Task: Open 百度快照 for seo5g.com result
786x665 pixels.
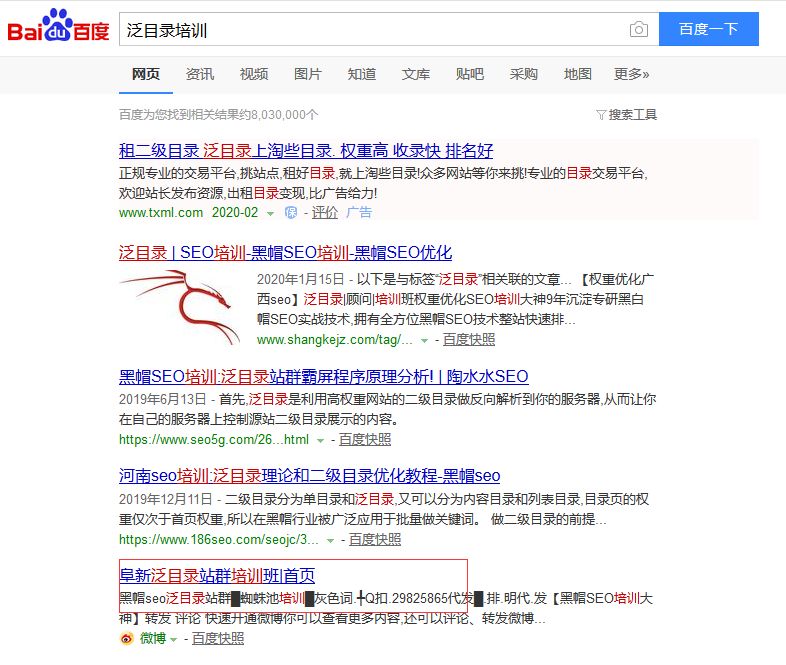Action: 365,439
